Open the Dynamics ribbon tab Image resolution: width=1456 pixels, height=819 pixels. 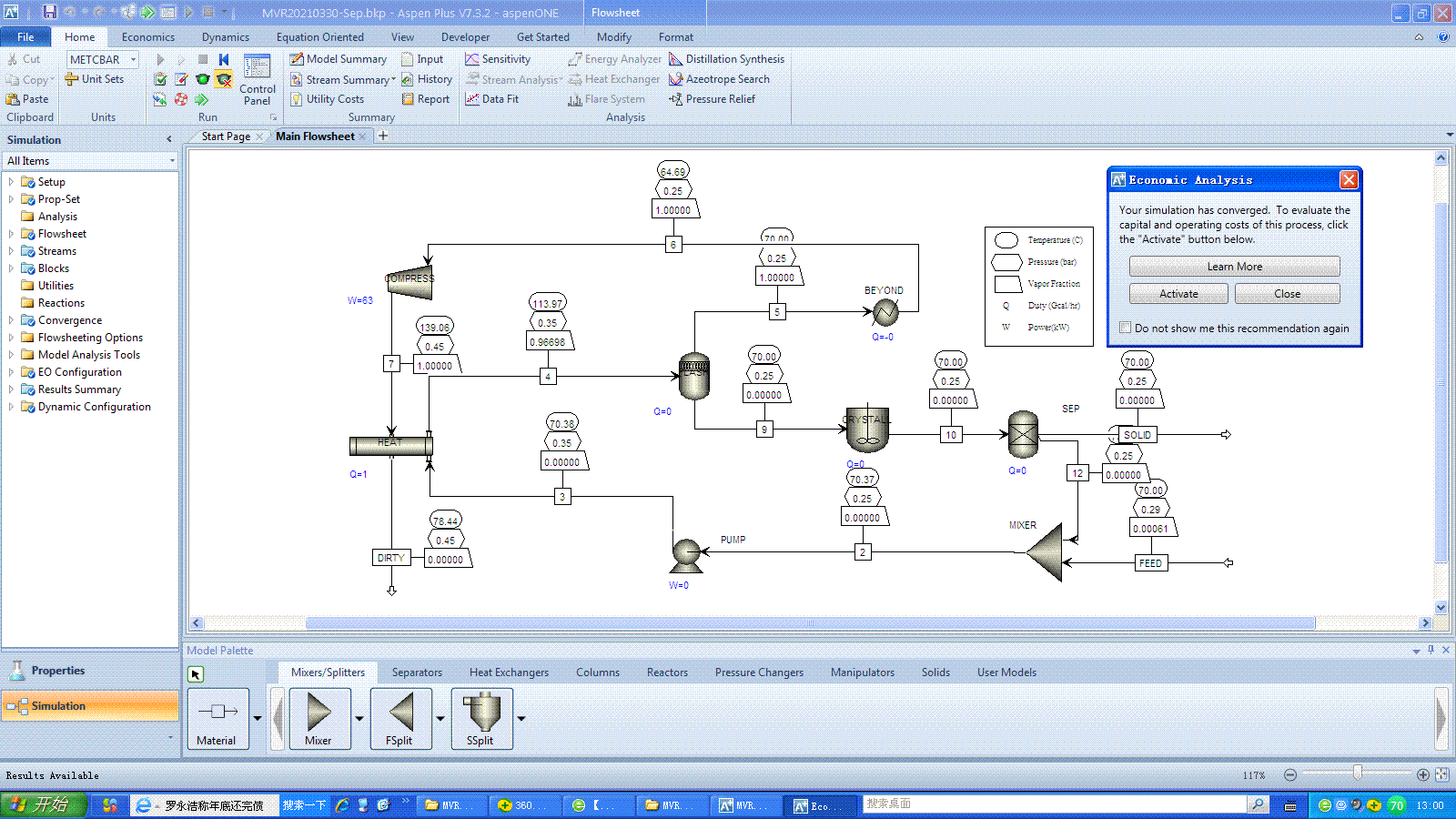coord(226,37)
